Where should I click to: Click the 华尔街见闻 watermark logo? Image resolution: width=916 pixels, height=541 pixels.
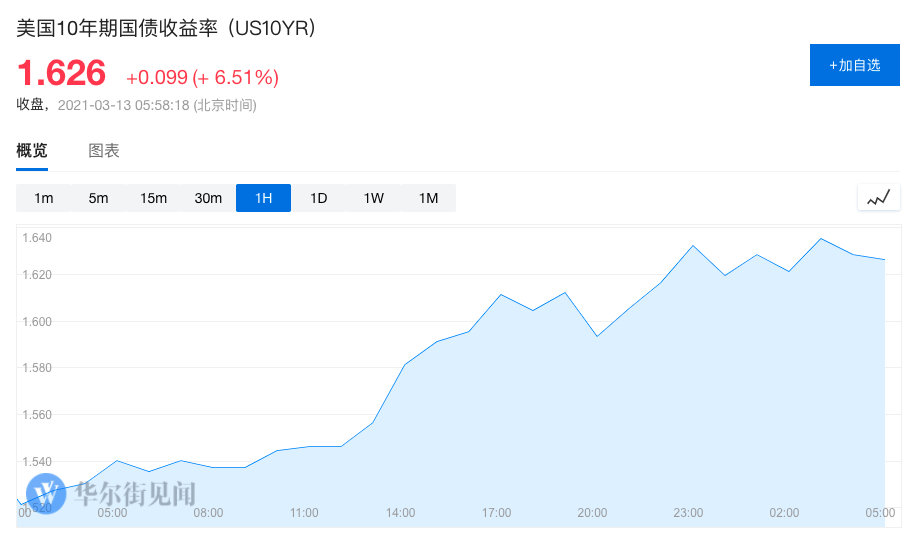(112, 493)
